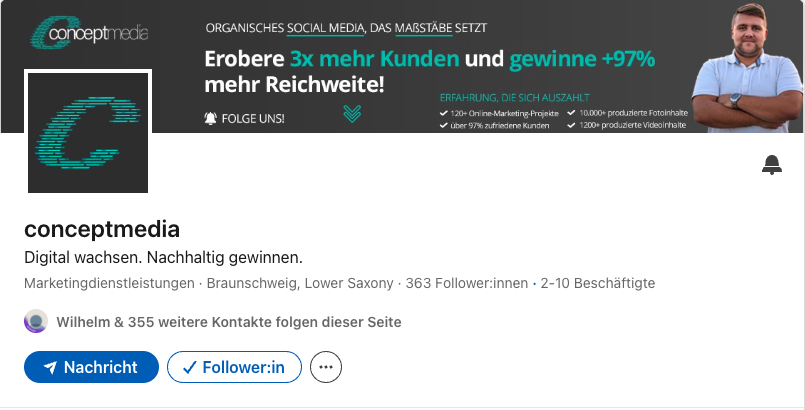Click the checkmark icon on Follower:in

point(189,368)
